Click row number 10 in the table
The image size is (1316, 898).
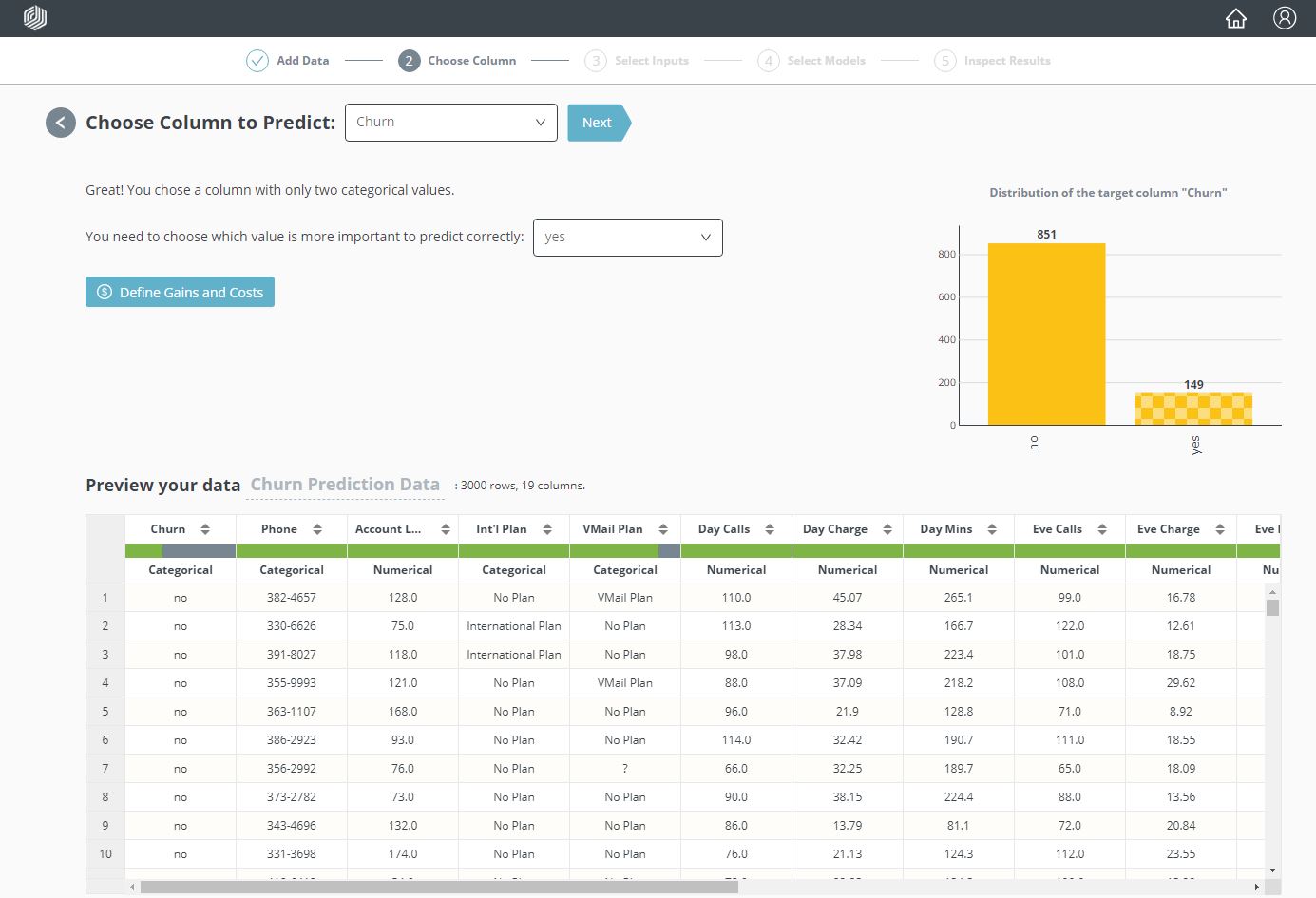pos(105,854)
